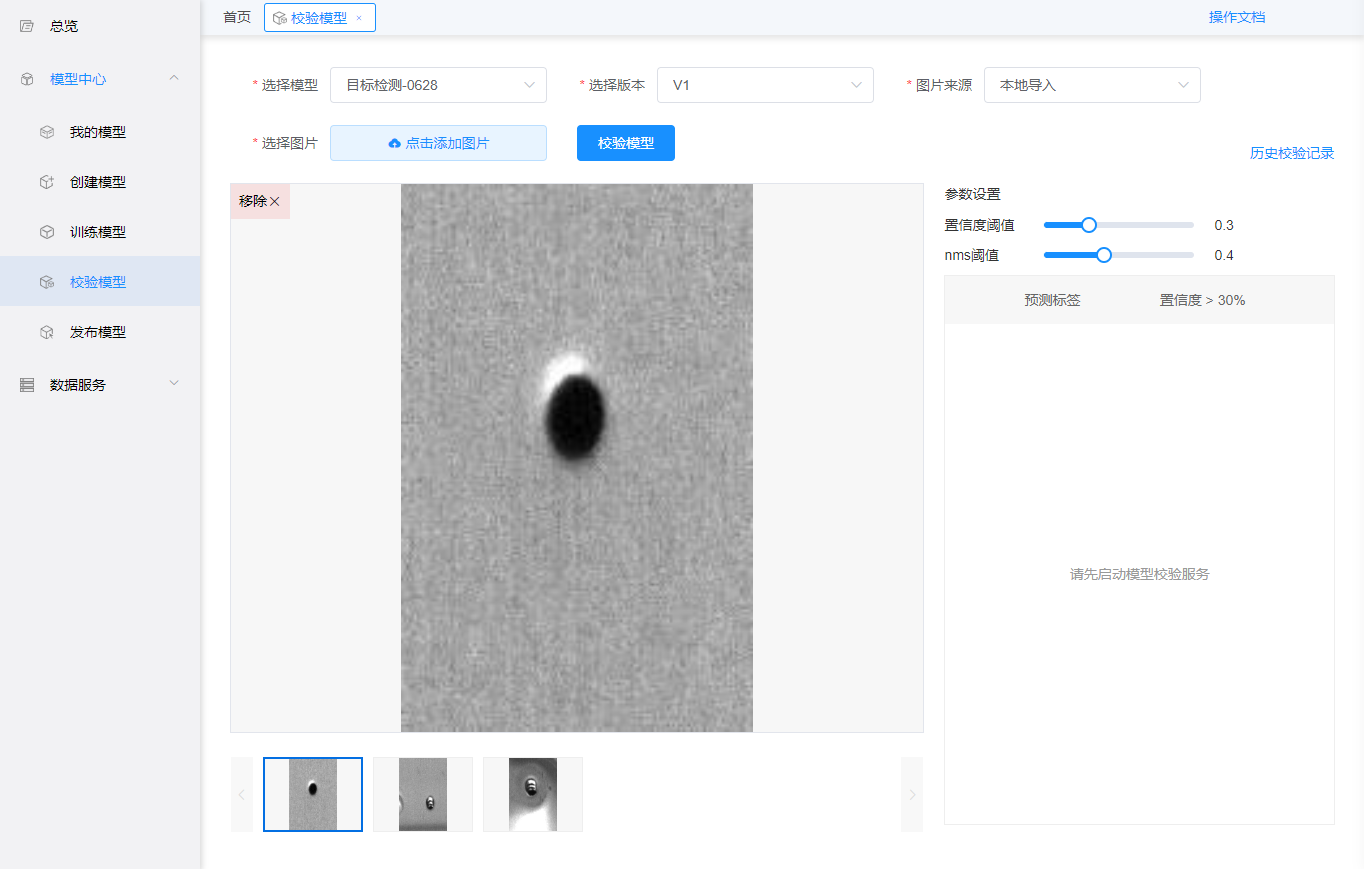This screenshot has width=1364, height=869.
Task: Click the 参数设置 heading
Action: tap(973, 194)
